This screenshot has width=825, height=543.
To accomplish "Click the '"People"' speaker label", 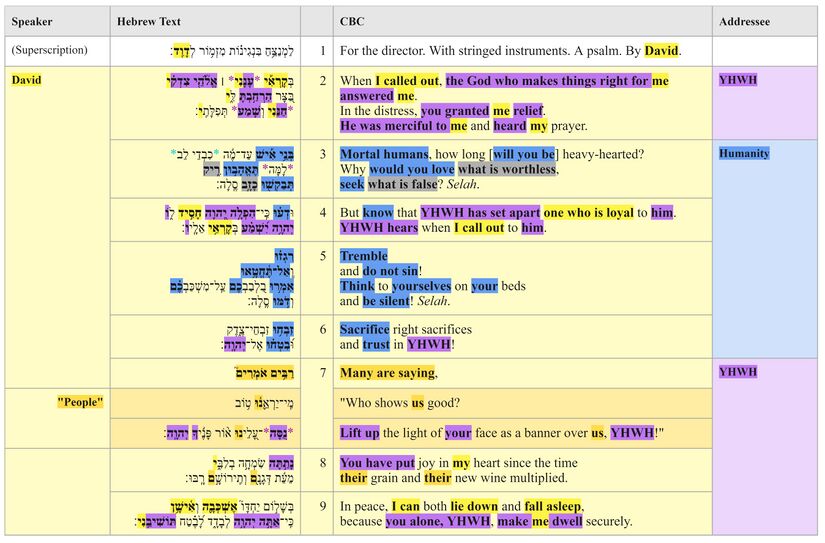I will pyautogui.click(x=81, y=402).
